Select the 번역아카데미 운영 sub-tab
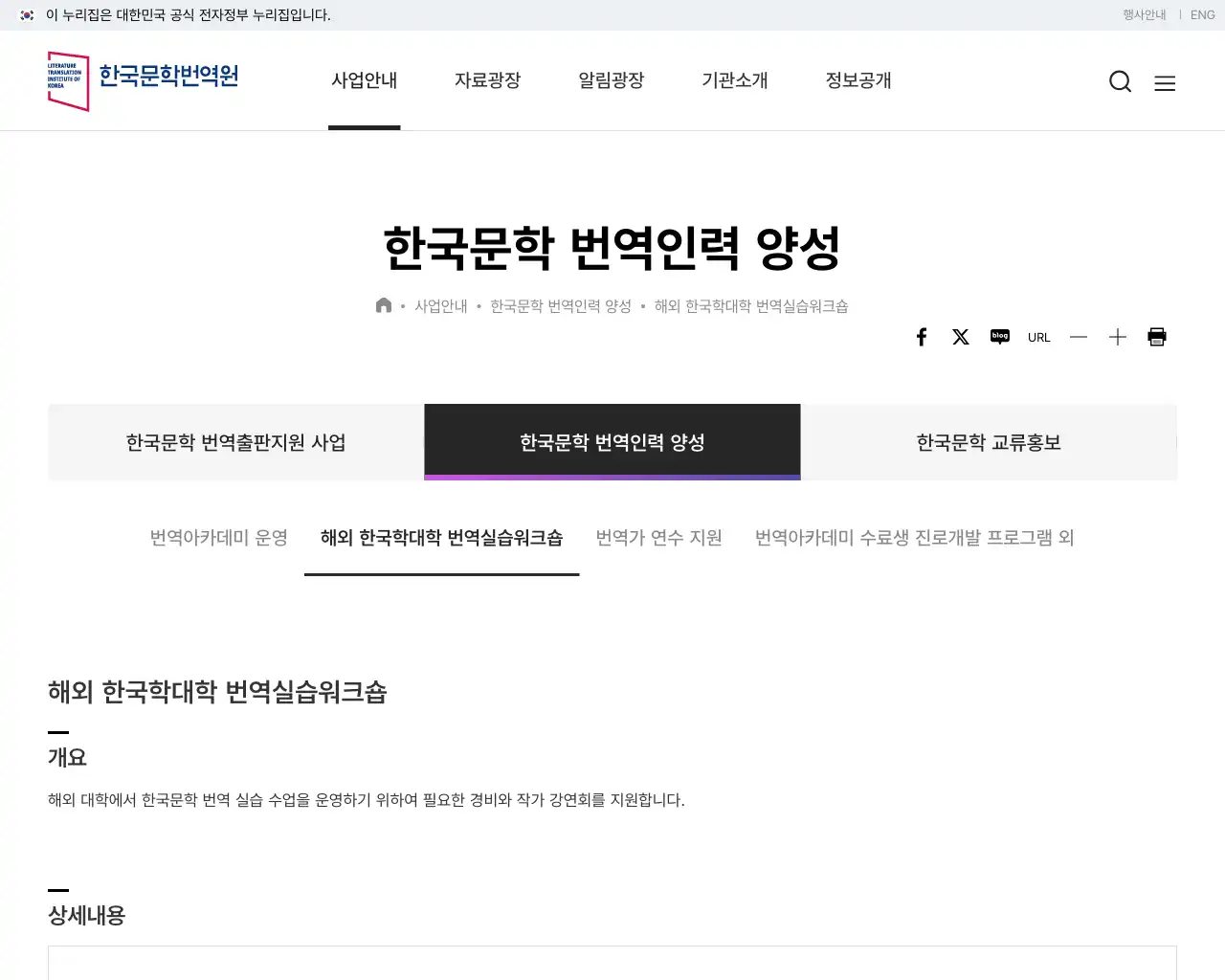This screenshot has width=1225, height=980. point(218,538)
